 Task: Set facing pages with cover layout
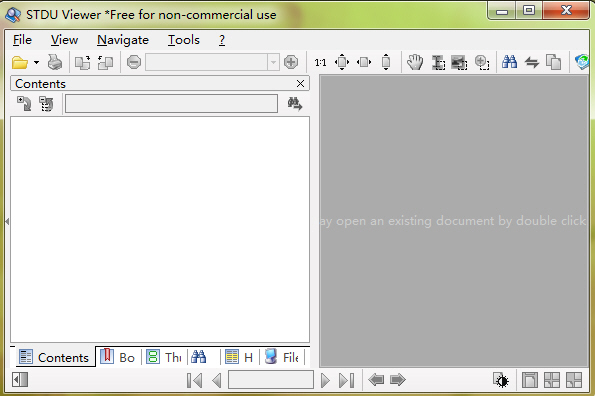point(574,380)
